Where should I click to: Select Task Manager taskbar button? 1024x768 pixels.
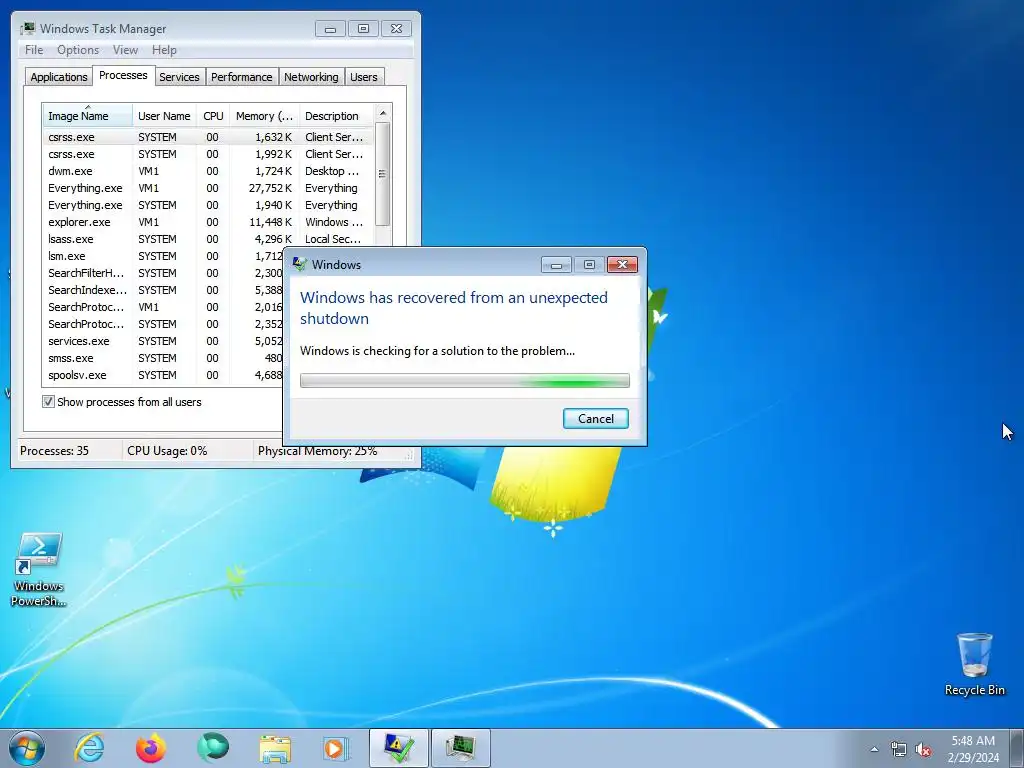[x=460, y=748]
